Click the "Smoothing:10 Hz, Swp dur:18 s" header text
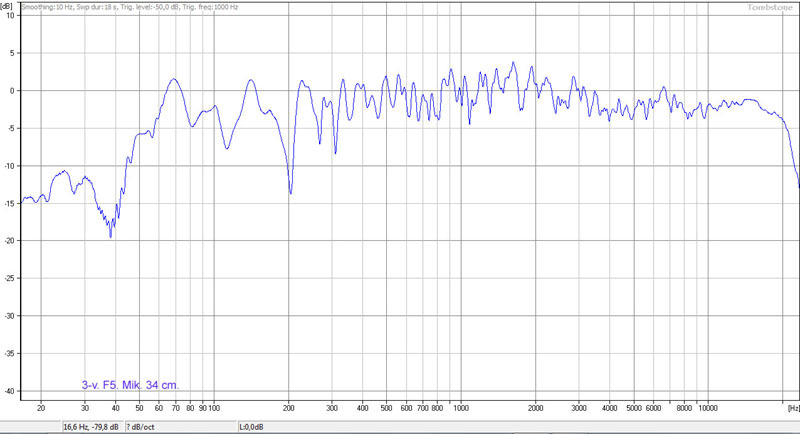 coord(70,7)
